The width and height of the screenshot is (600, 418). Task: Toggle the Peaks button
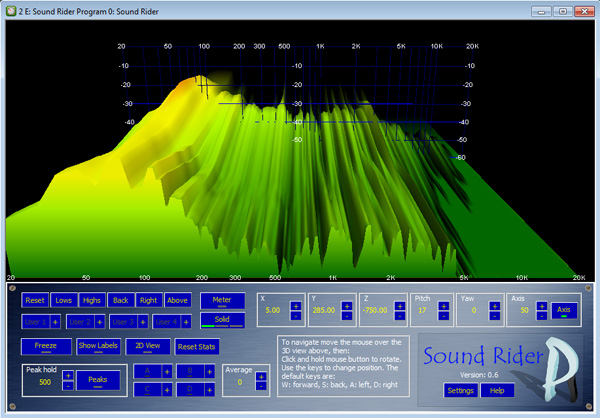[98, 380]
